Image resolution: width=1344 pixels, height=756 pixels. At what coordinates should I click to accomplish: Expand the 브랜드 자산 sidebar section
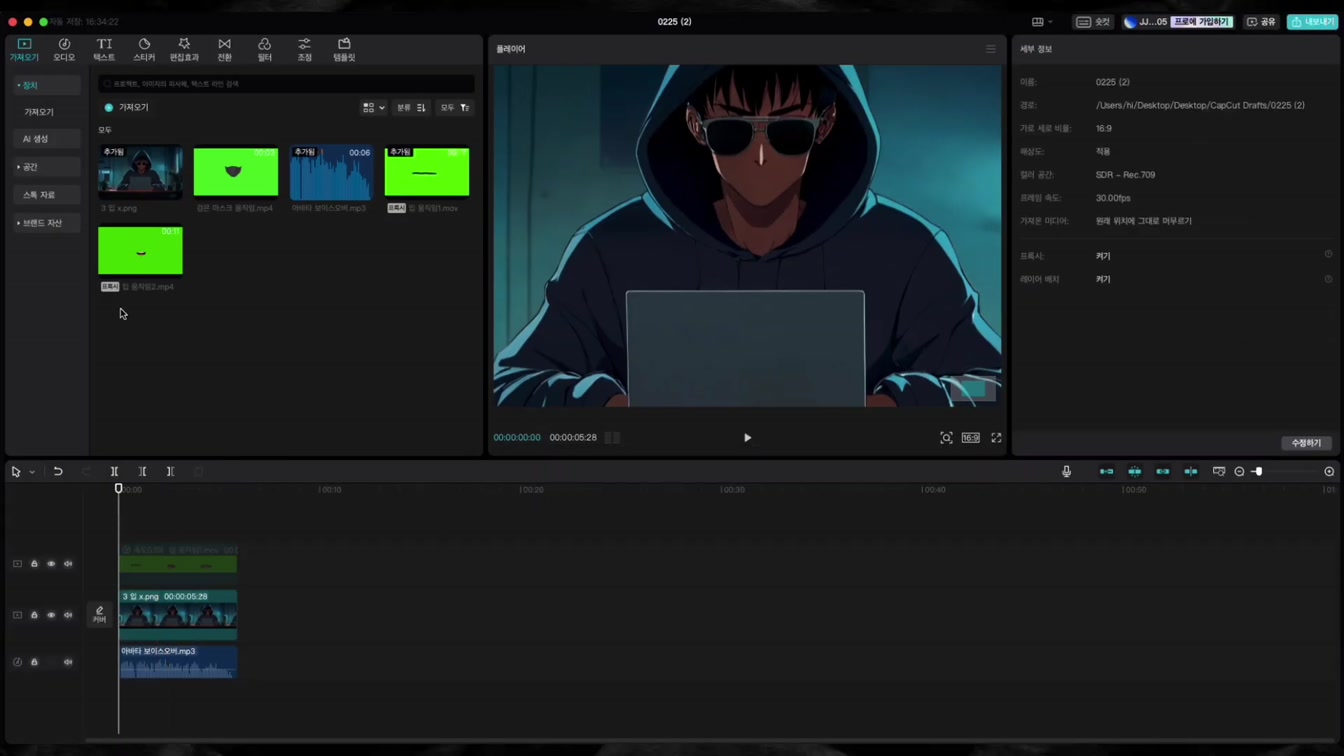[x=46, y=223]
